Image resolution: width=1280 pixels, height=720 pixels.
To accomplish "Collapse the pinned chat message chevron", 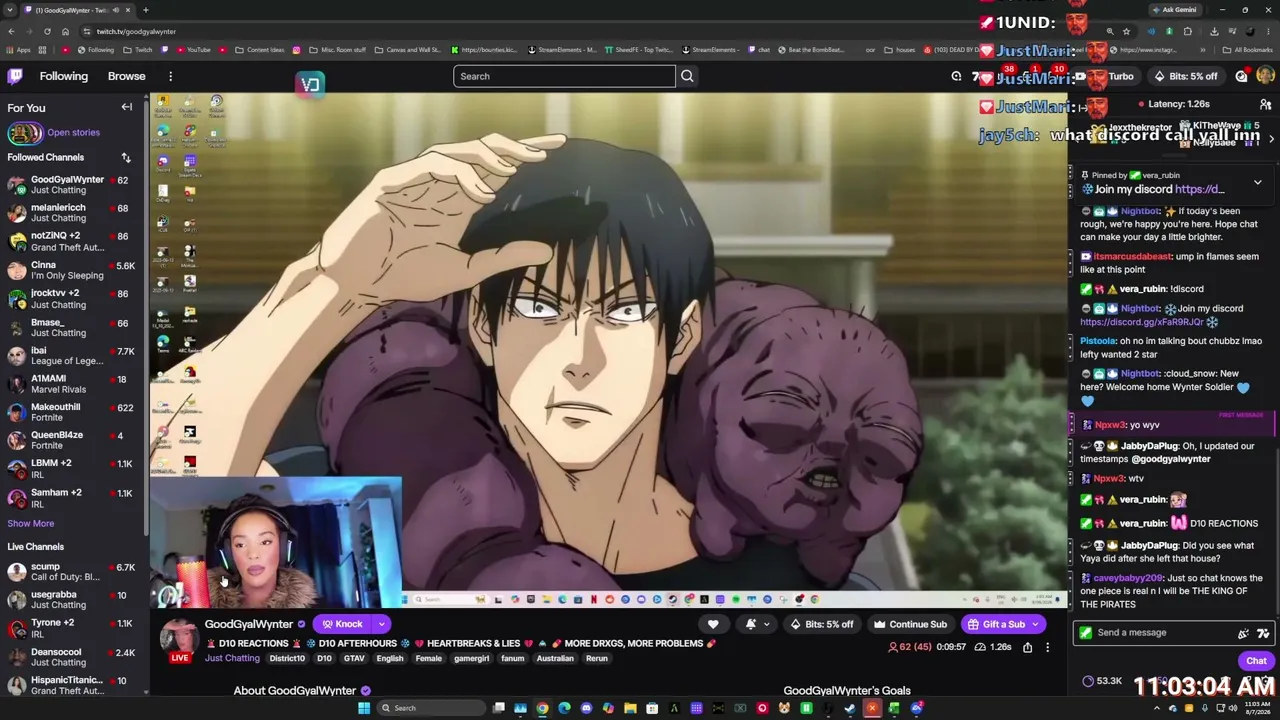I will [x=1257, y=183].
